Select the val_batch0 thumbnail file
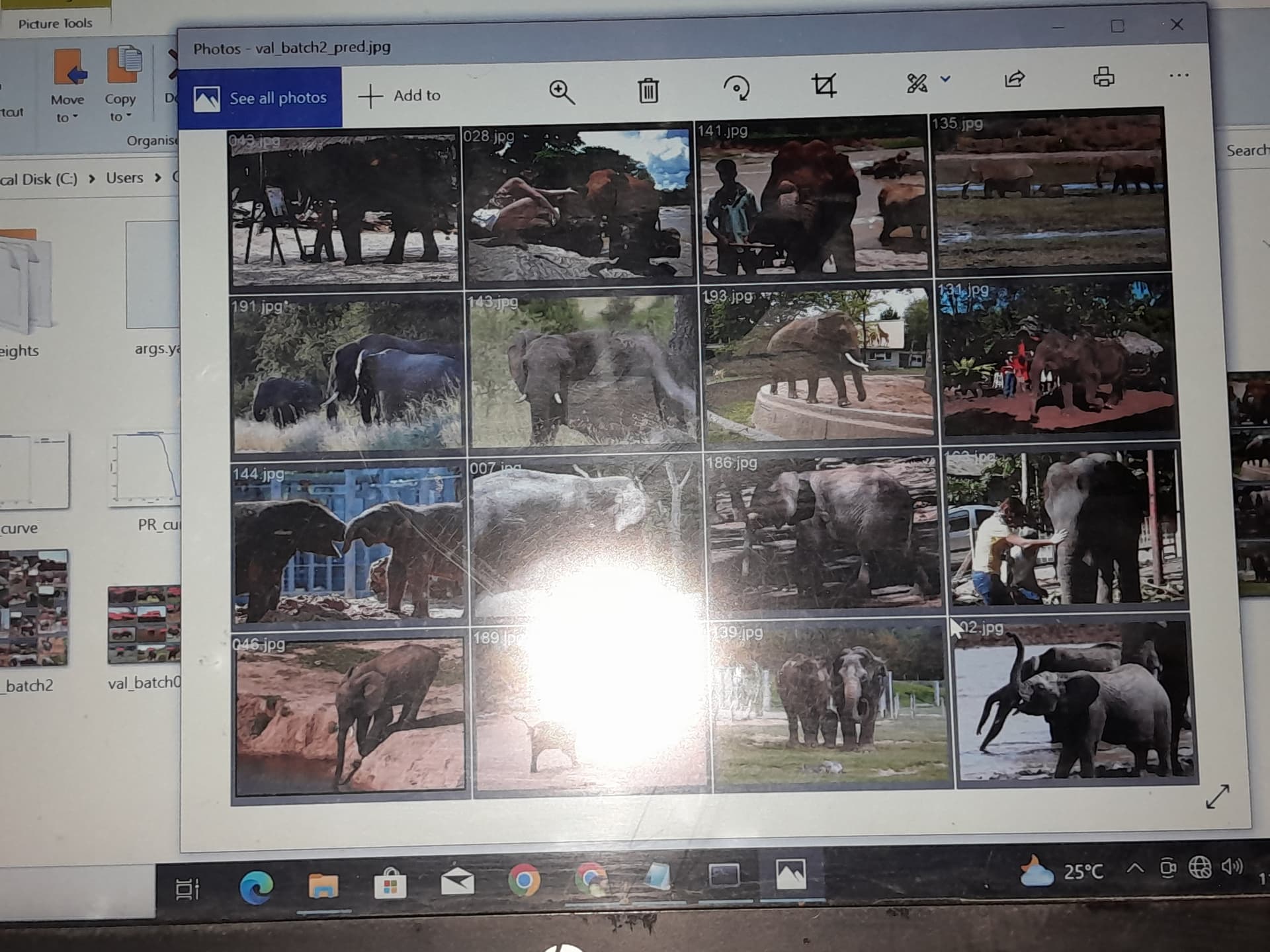 point(144,625)
